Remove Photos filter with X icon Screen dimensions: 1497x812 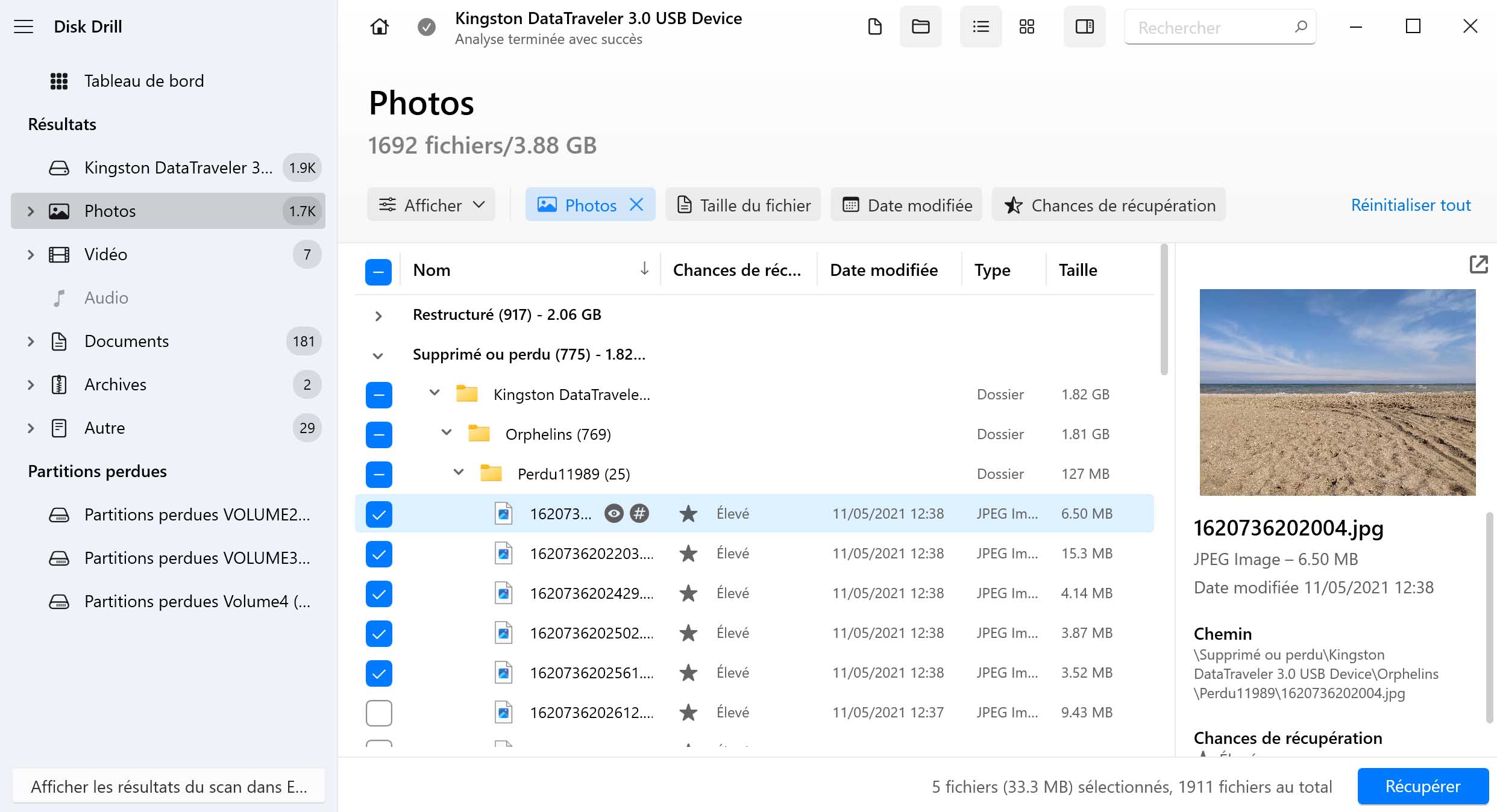pos(636,205)
